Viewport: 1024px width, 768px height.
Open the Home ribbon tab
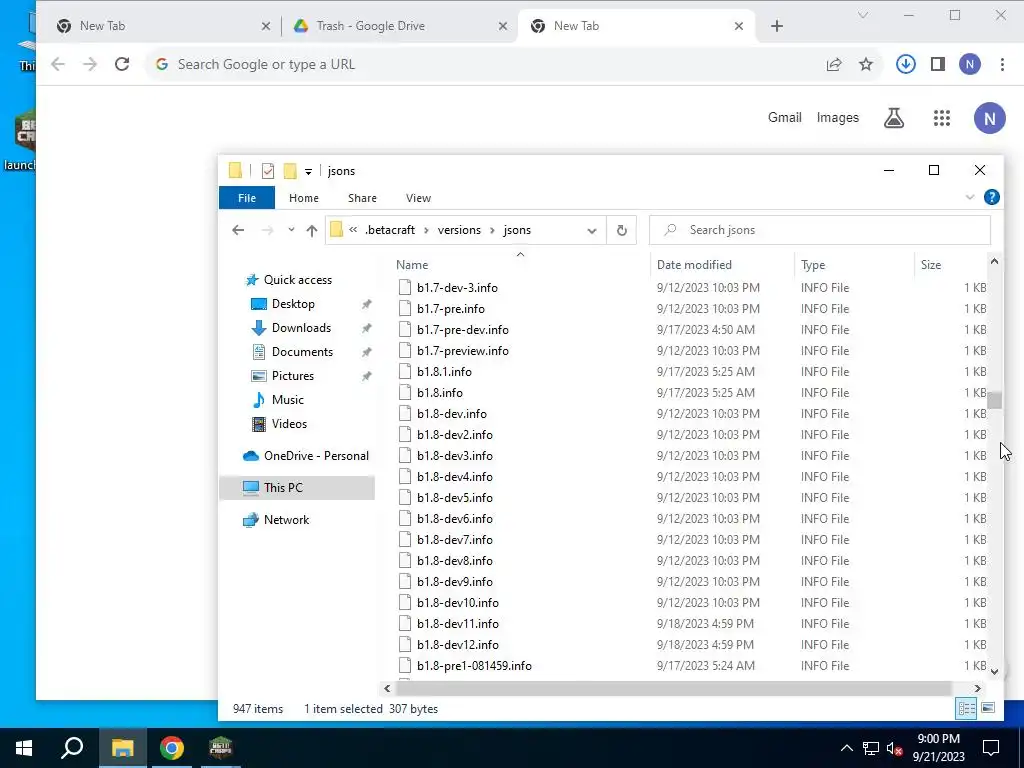304,198
